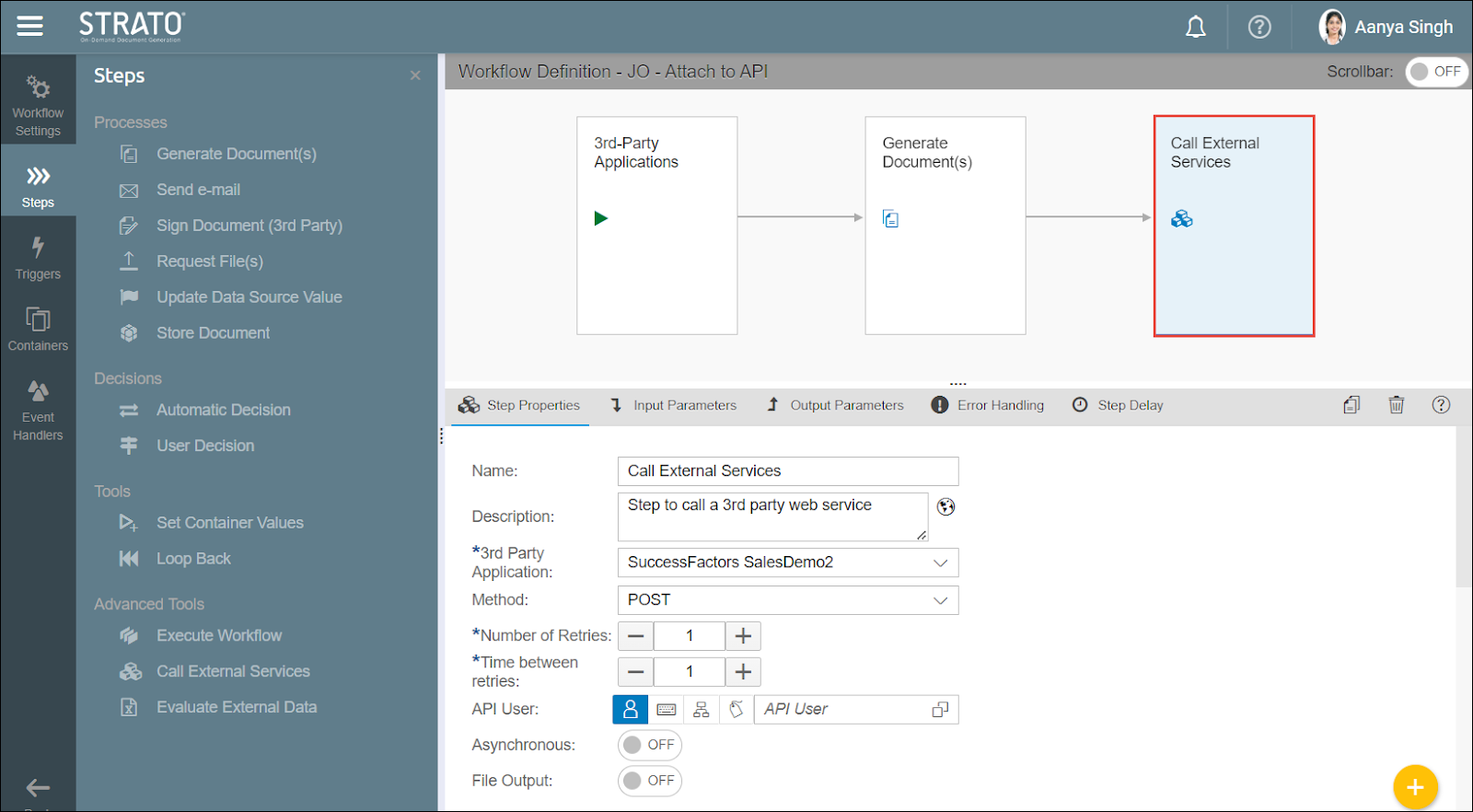
Task: Select Send e-mail process step
Action: [x=198, y=190]
